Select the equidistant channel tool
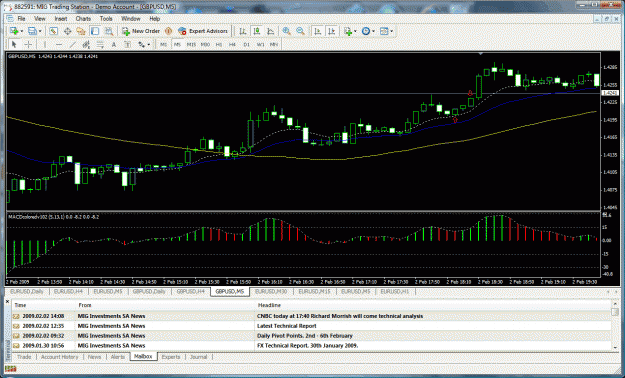This screenshot has height=378, width=625. [86, 44]
